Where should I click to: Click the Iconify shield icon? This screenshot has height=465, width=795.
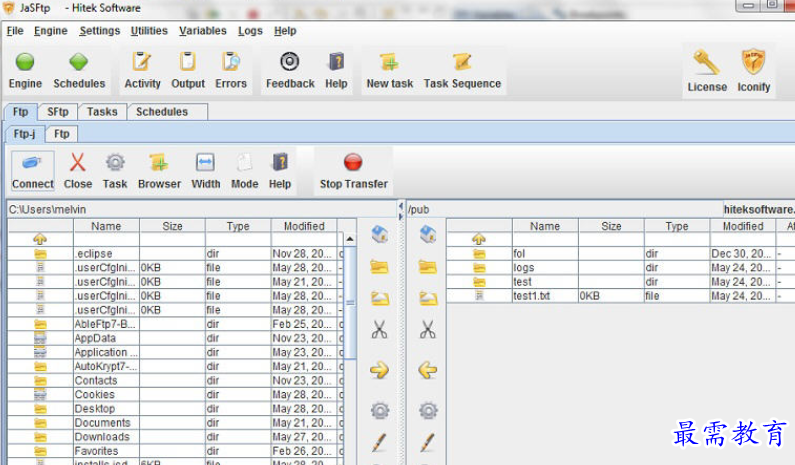point(753,62)
